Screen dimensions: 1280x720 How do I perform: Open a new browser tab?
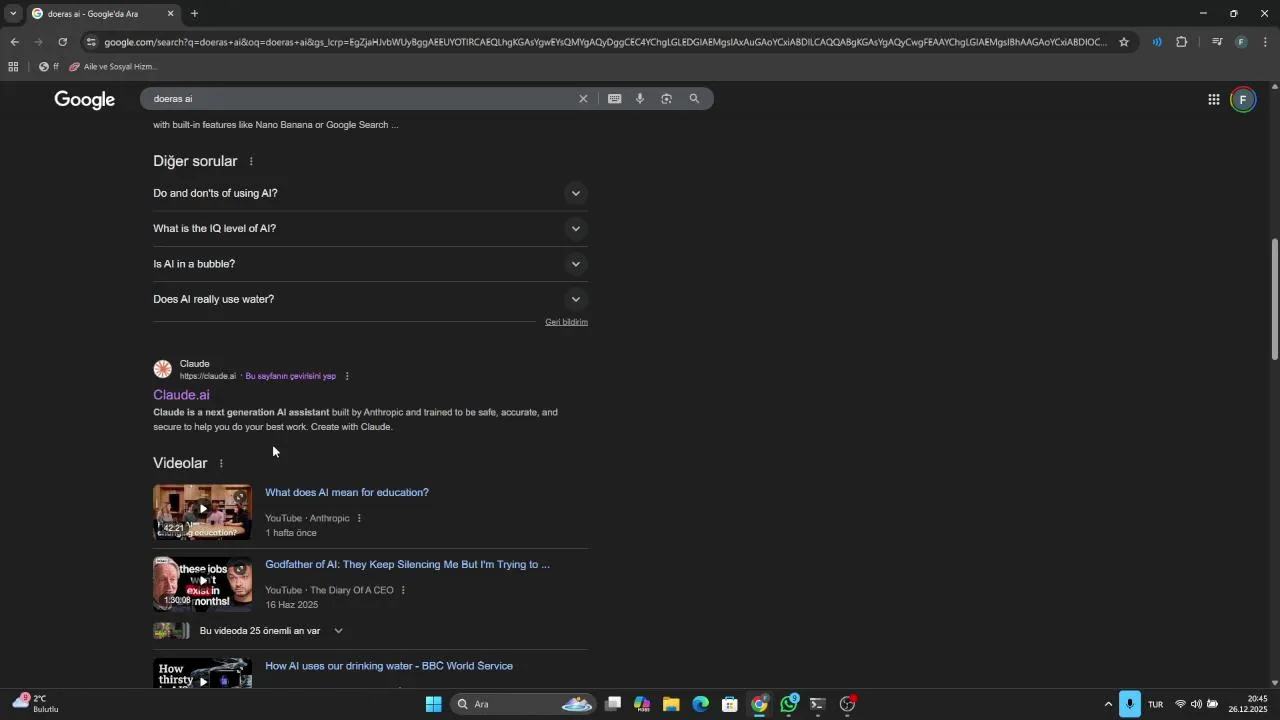click(x=194, y=14)
